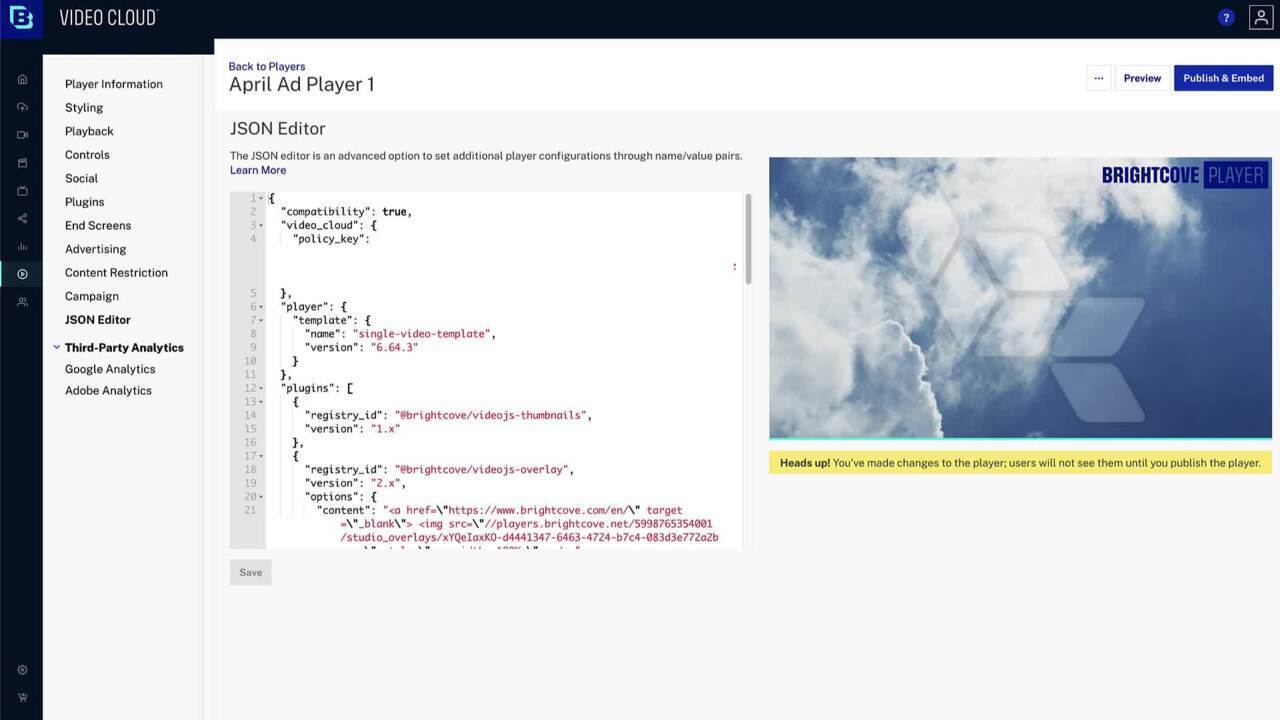
Task: Click the Preview button
Action: pyautogui.click(x=1142, y=78)
